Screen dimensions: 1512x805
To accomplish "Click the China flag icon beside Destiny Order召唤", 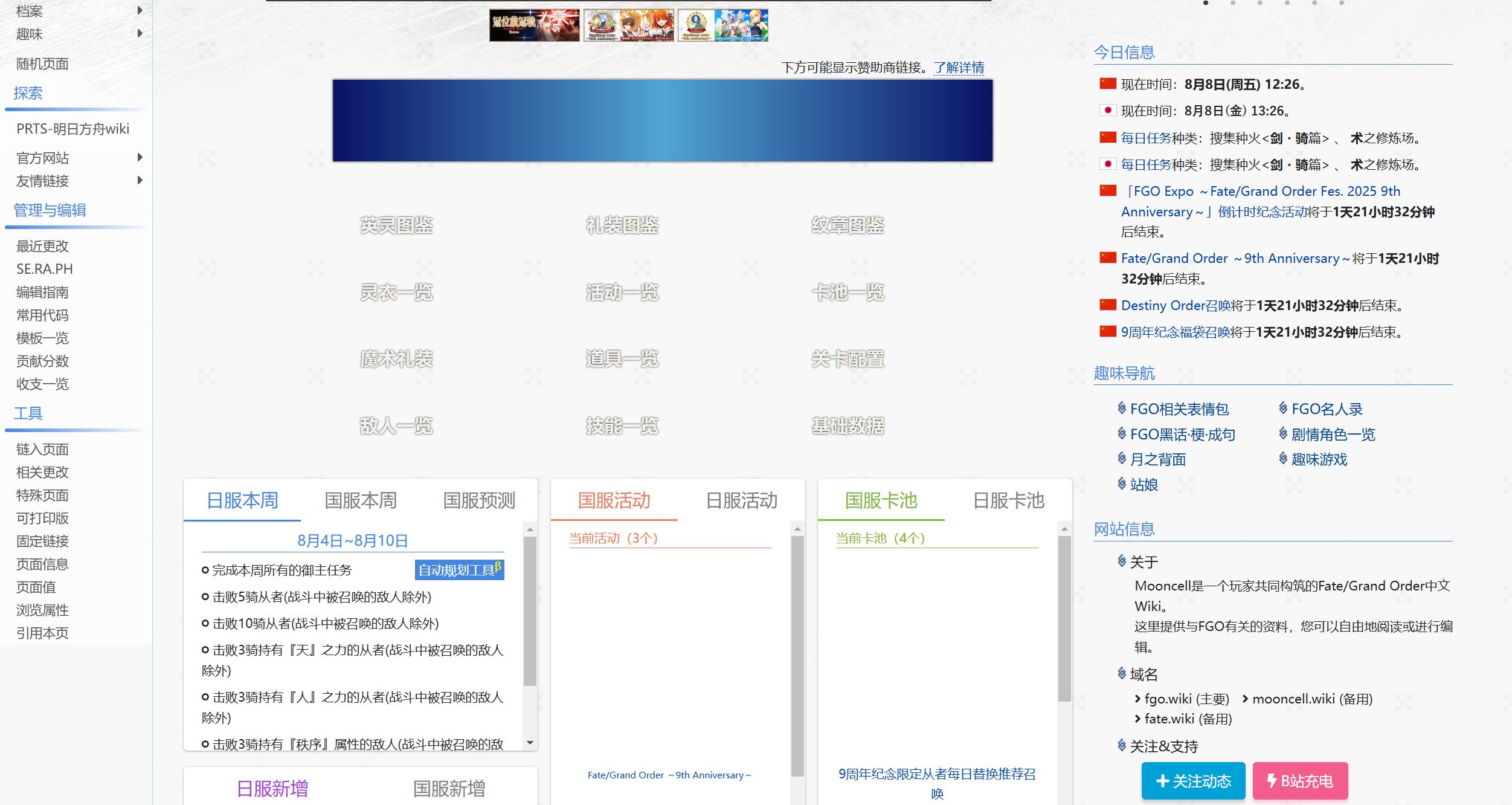I will coord(1108,304).
